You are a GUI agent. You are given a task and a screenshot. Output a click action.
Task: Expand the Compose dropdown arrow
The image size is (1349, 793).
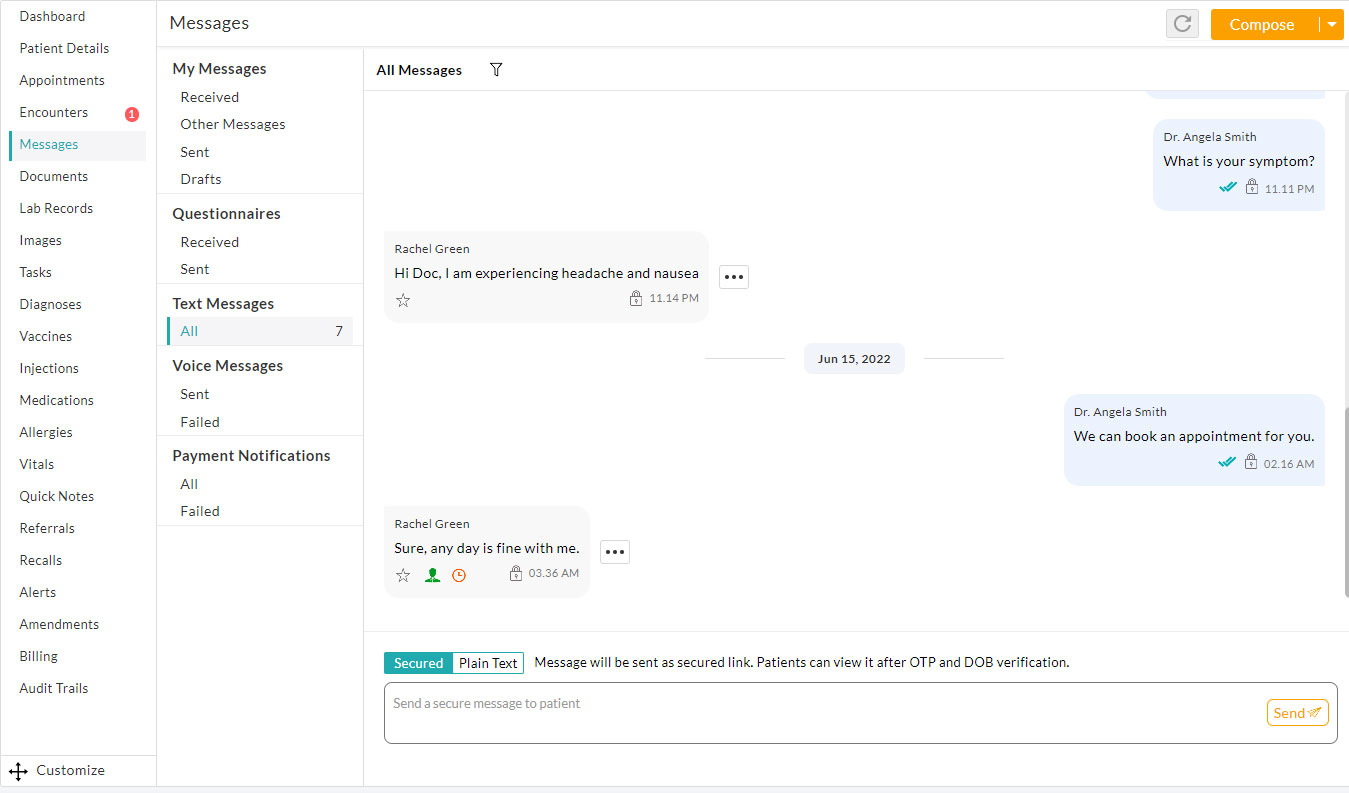click(x=1331, y=25)
